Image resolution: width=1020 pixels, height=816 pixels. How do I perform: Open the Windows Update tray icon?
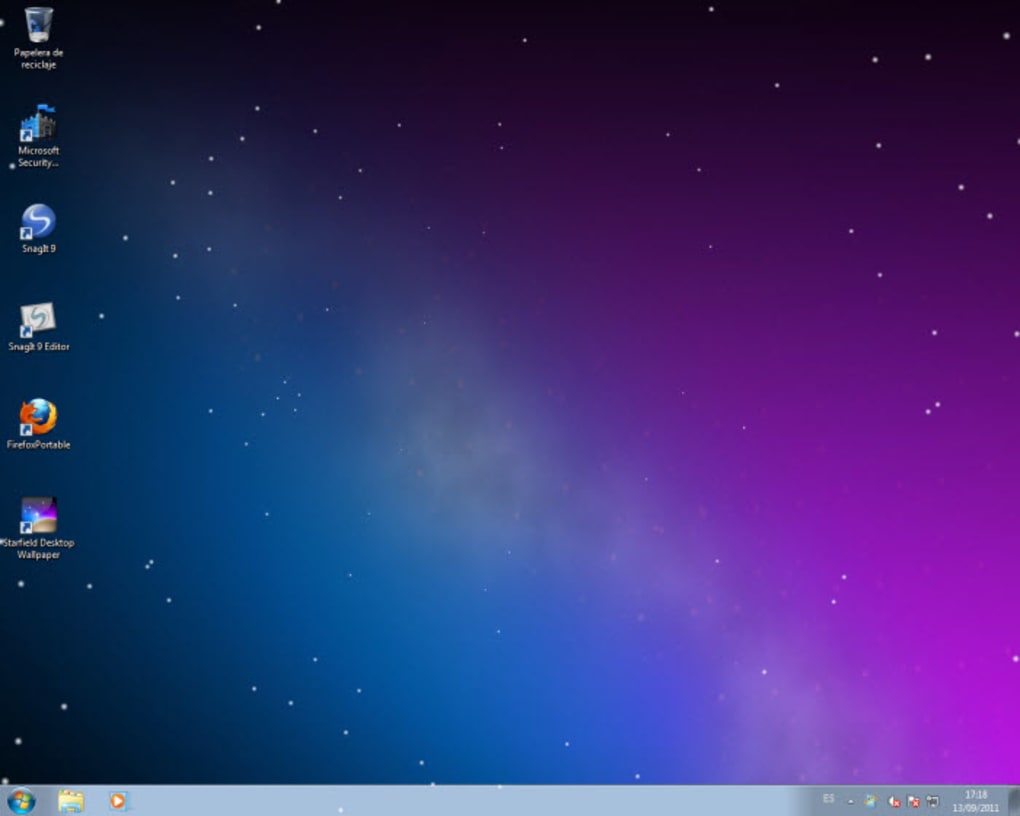point(871,801)
